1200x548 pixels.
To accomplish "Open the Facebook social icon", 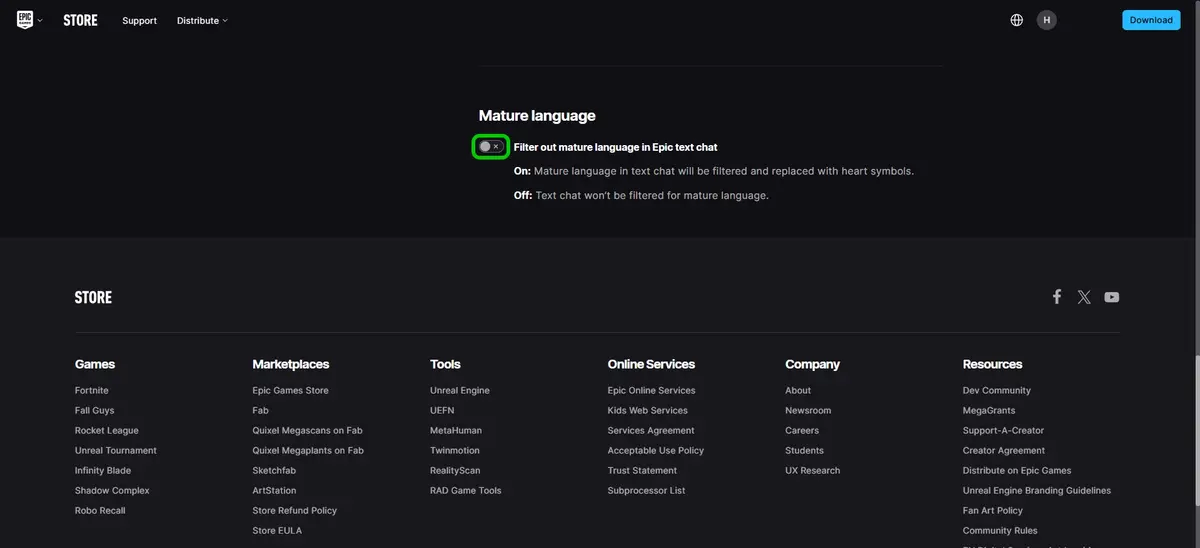I will pos(1056,297).
